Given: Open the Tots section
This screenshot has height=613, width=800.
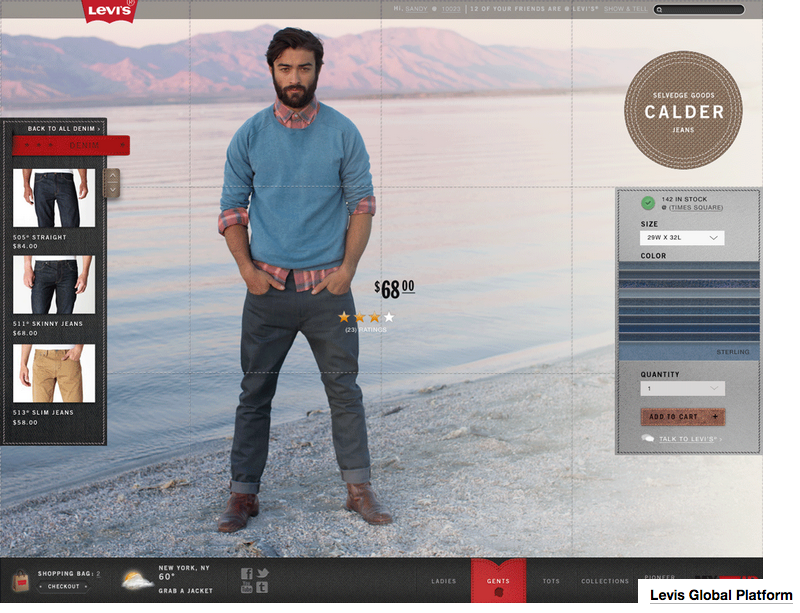Looking at the screenshot, I should click(551, 581).
